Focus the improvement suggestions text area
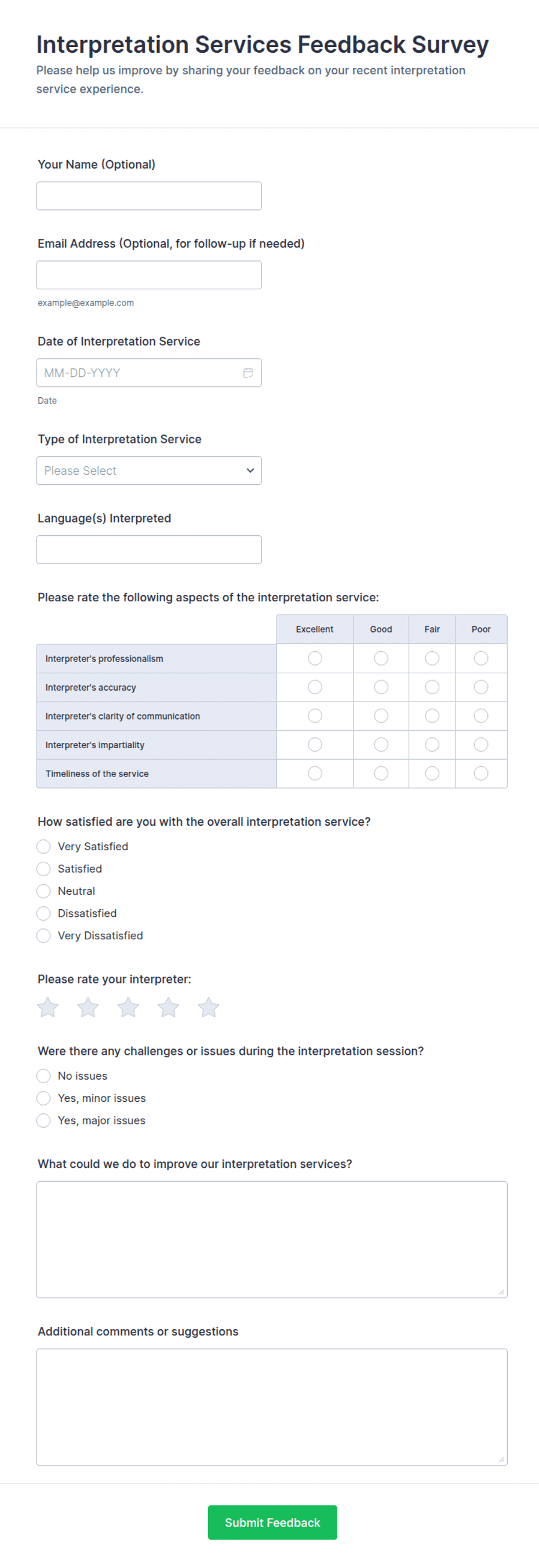 click(x=272, y=1239)
